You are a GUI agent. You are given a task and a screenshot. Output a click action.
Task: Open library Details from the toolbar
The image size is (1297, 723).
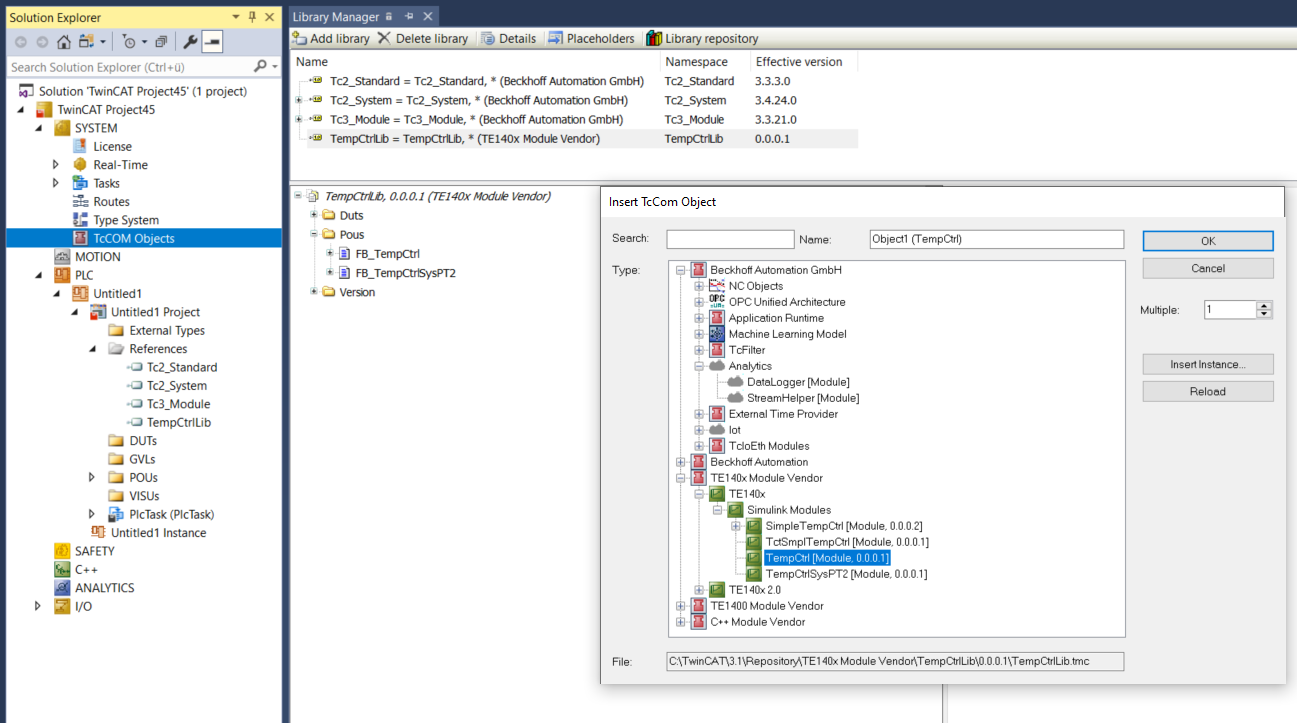[509, 38]
